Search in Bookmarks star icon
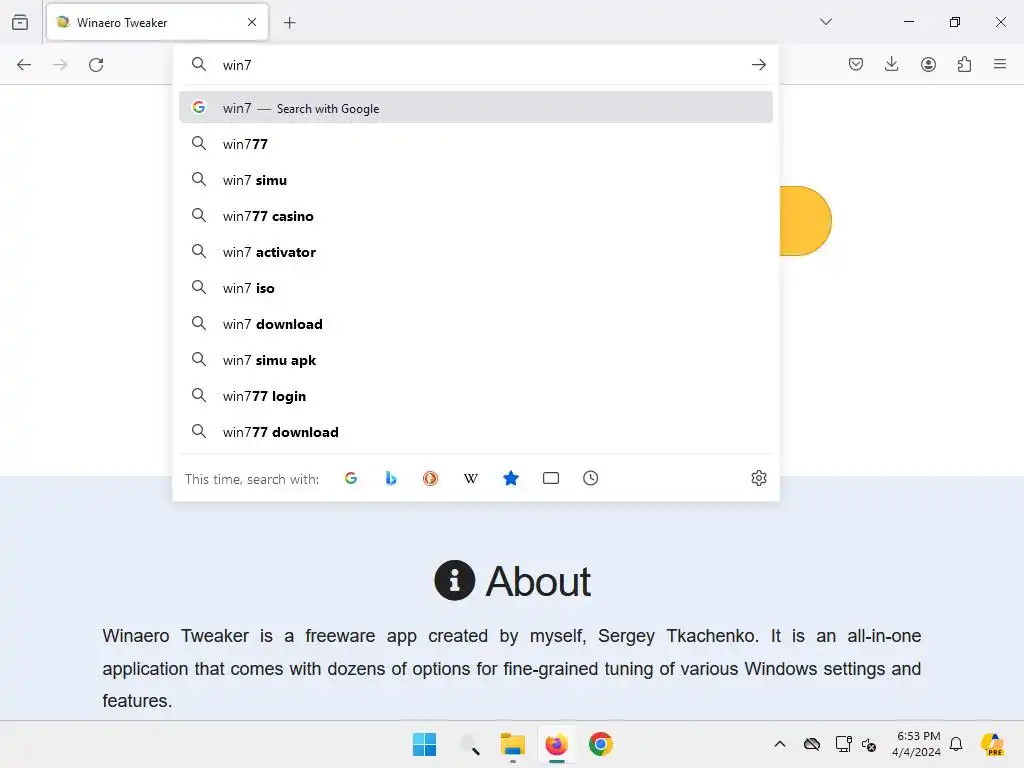 511,478
